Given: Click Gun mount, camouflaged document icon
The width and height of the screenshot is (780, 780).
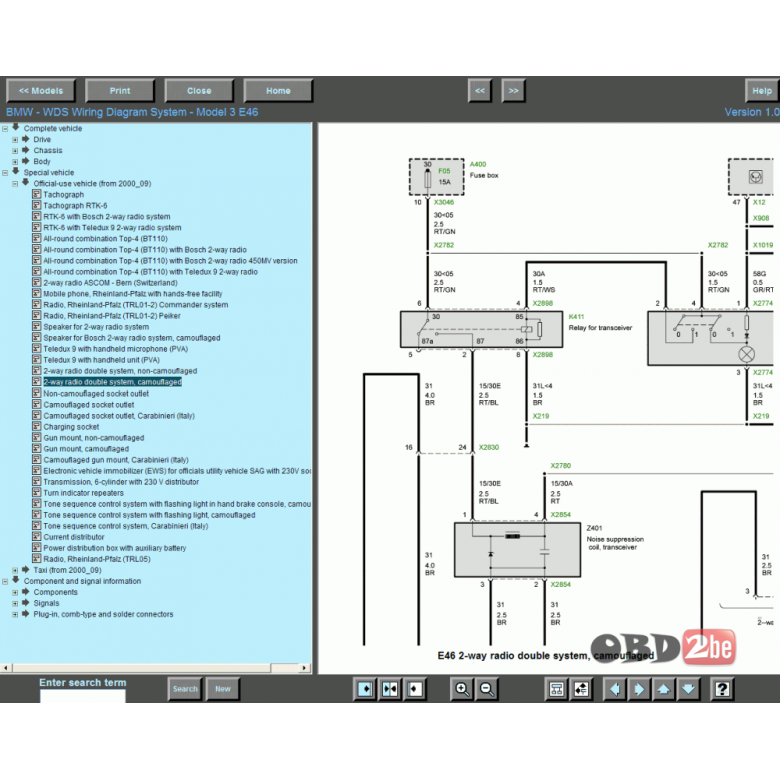Looking at the screenshot, I should tap(36, 448).
